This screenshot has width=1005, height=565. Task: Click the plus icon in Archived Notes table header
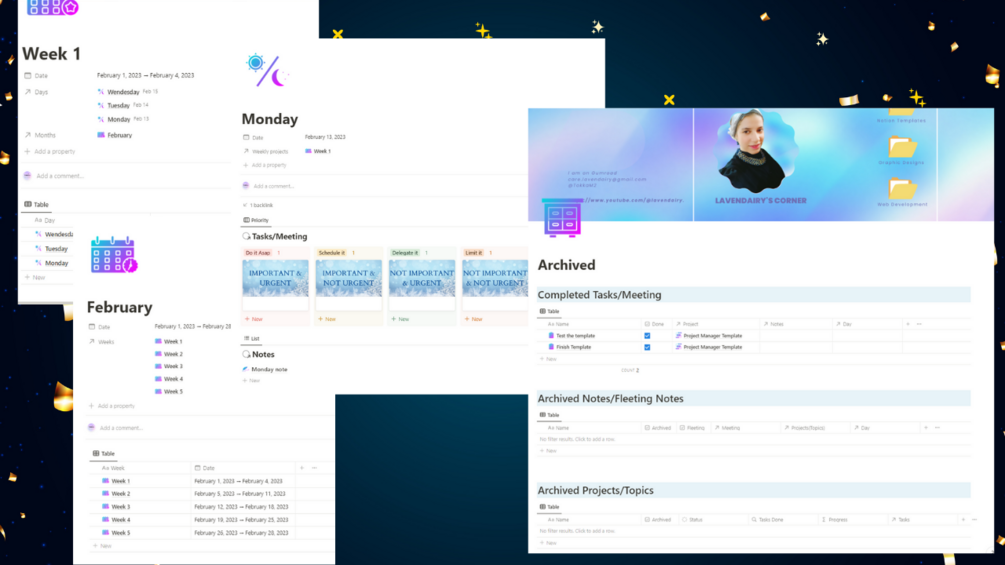click(926, 428)
